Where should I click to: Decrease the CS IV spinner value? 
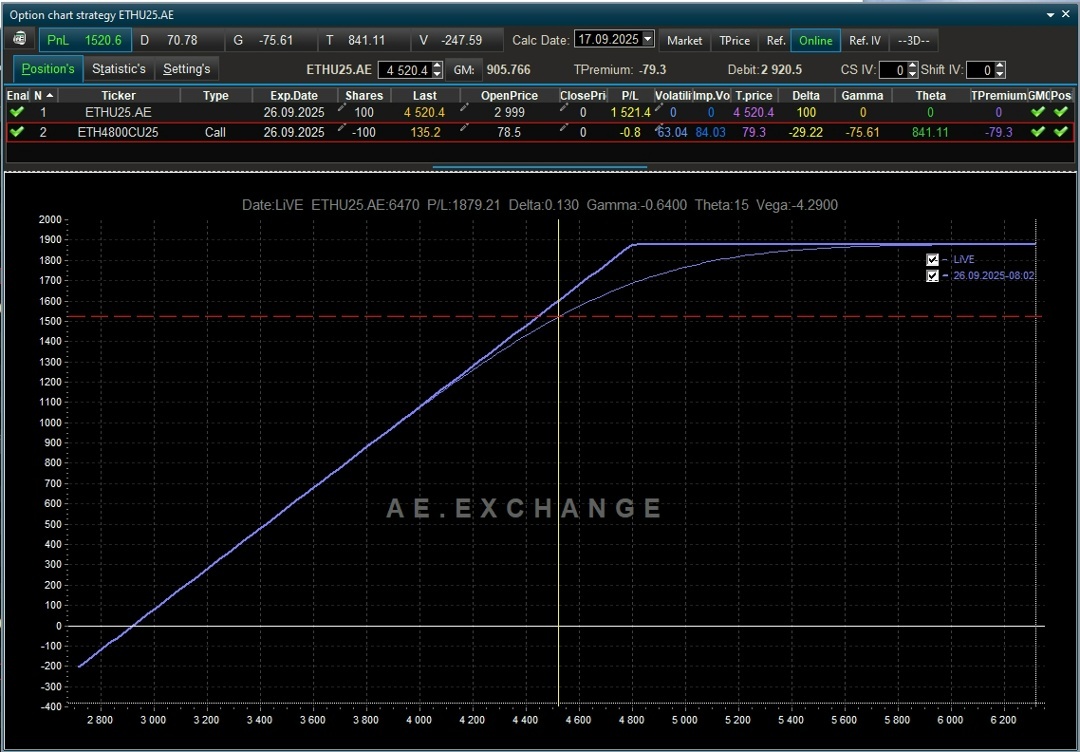913,74
